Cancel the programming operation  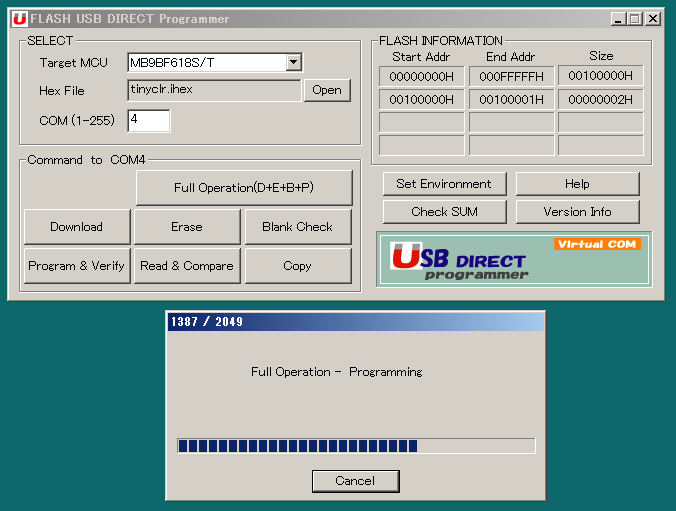355,481
